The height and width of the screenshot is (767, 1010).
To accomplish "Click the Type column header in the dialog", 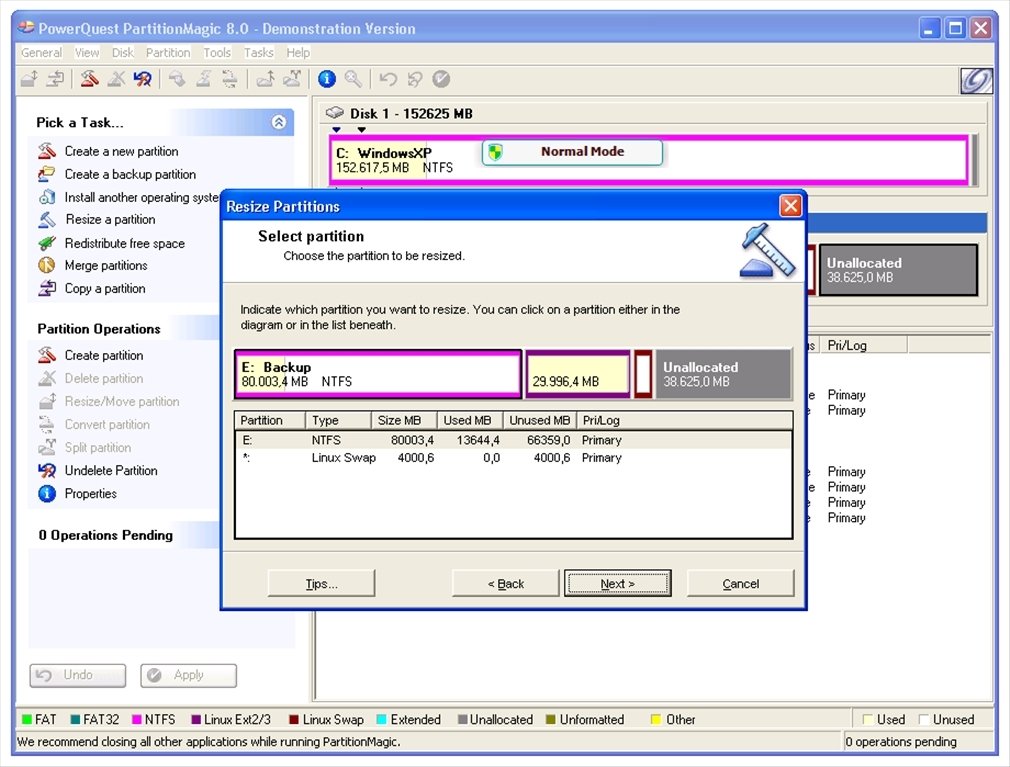I will [x=339, y=421].
